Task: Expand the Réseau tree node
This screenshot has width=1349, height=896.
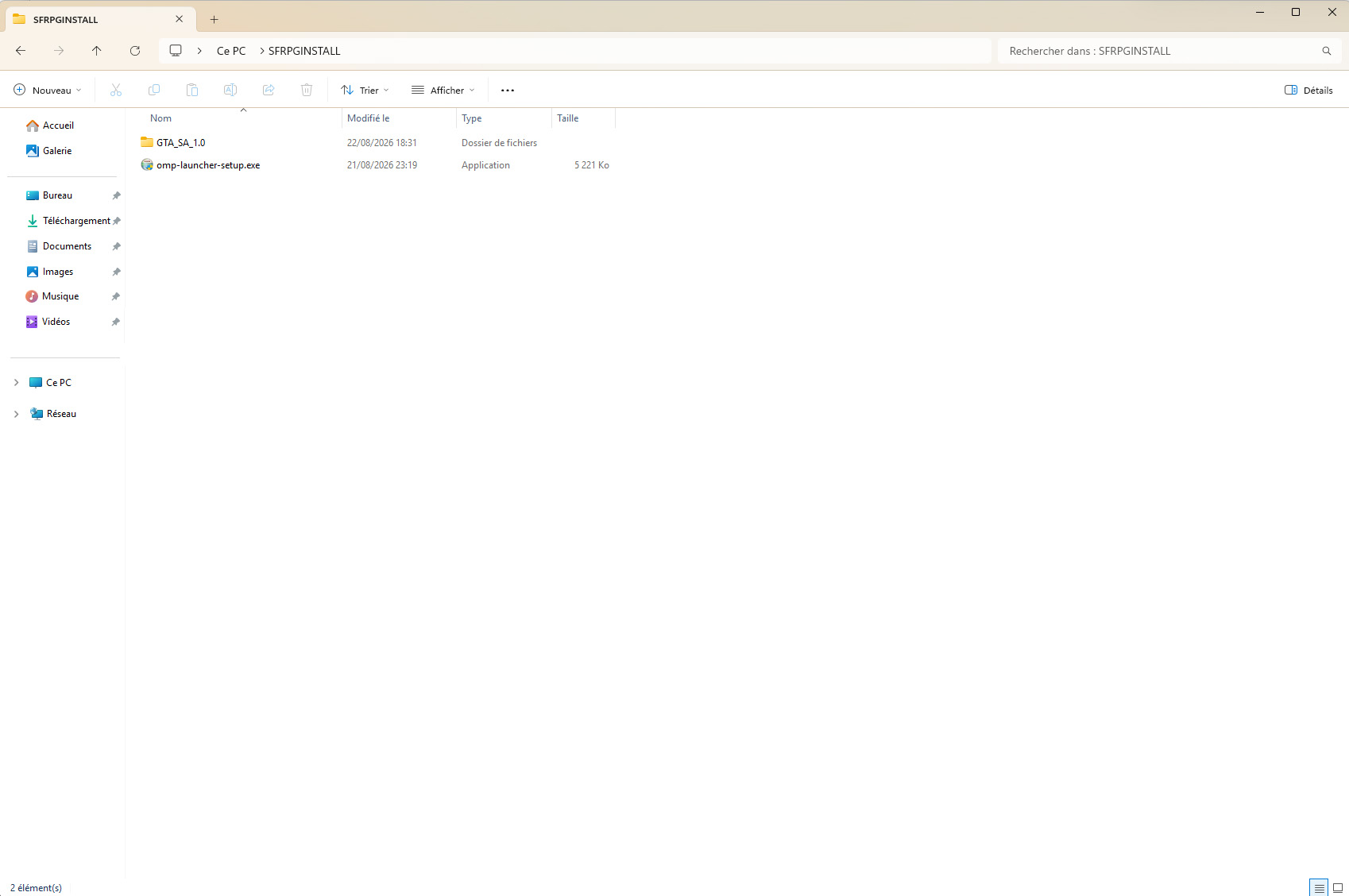Action: point(16,414)
